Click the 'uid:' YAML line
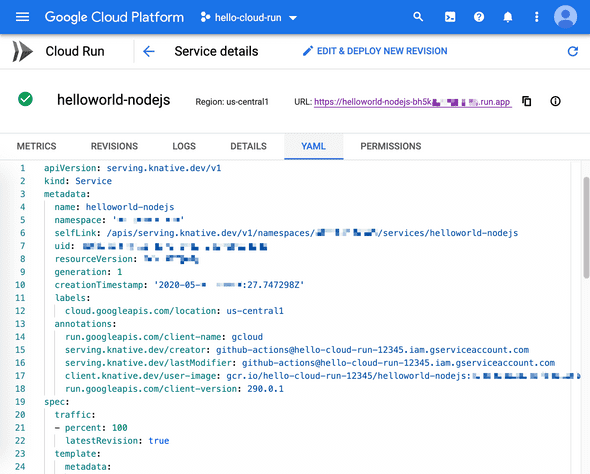The width and height of the screenshot is (590, 474). point(161,246)
